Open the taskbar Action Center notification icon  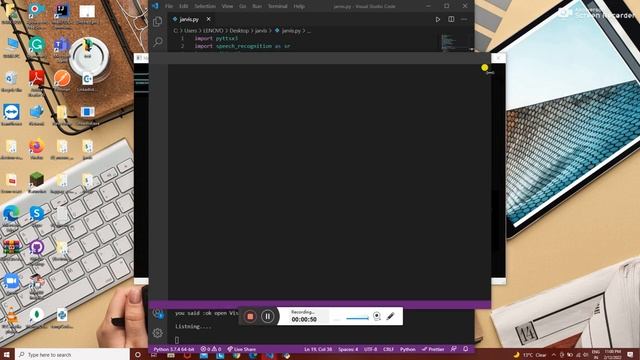point(631,354)
